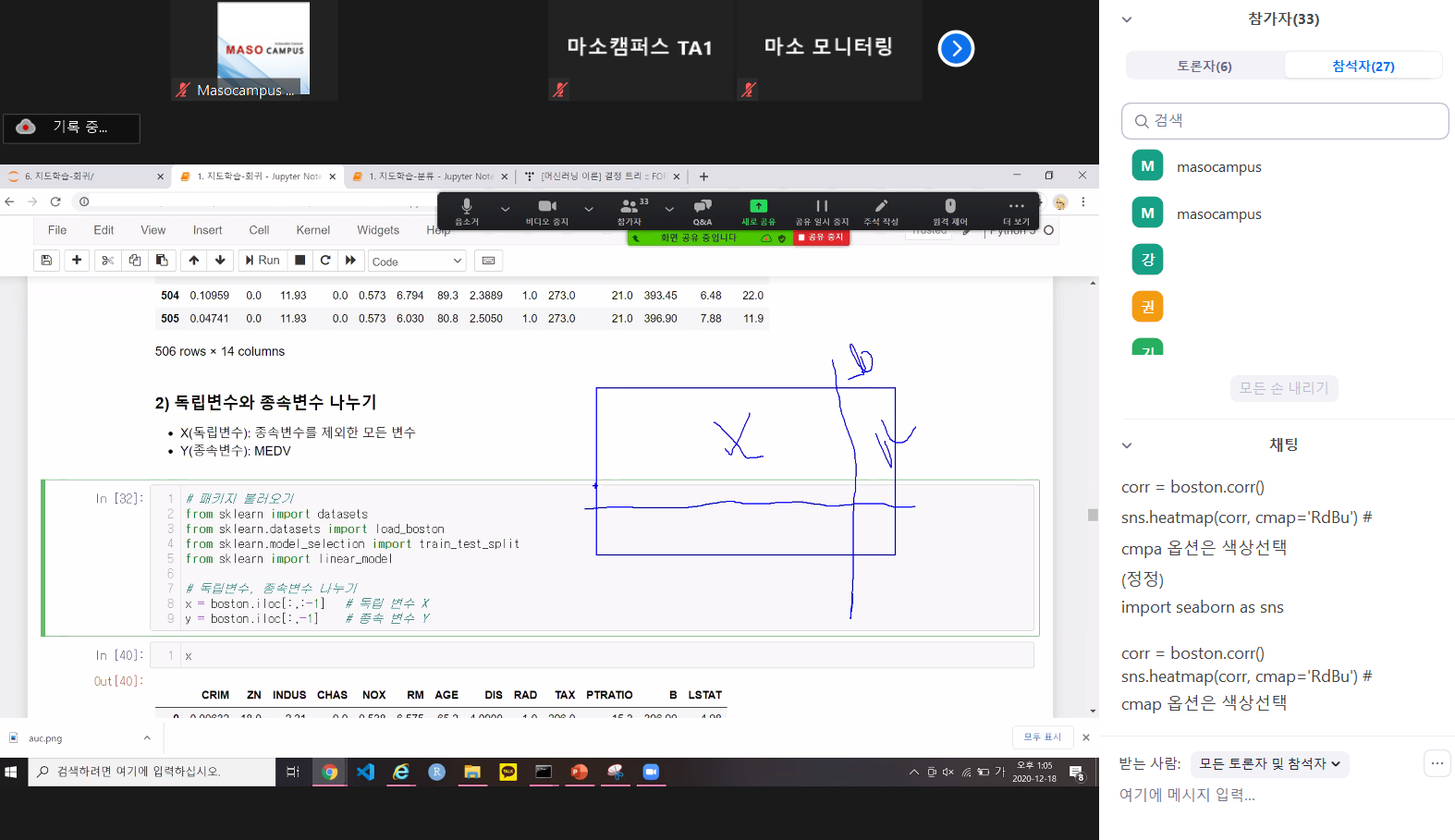The height and width of the screenshot is (840, 1455).
Task: Click the participant search field
Action: [1285, 121]
